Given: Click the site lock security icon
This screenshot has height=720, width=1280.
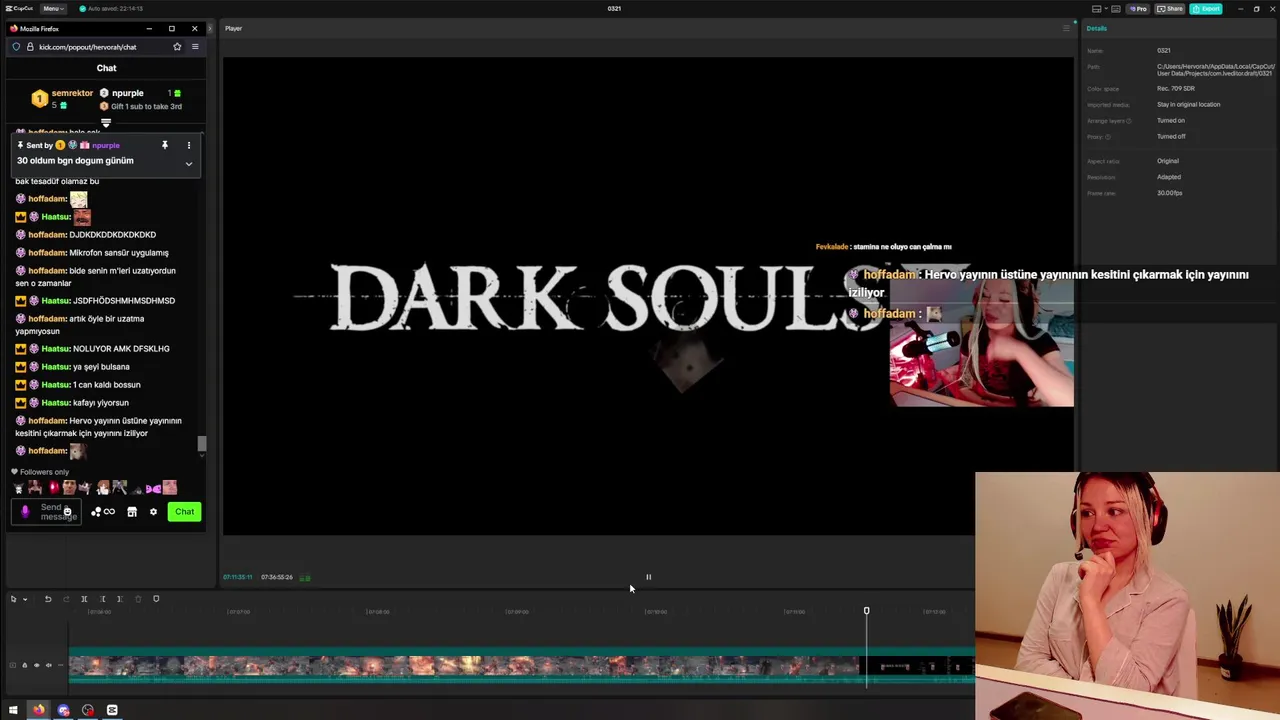Looking at the screenshot, I should coord(29,47).
